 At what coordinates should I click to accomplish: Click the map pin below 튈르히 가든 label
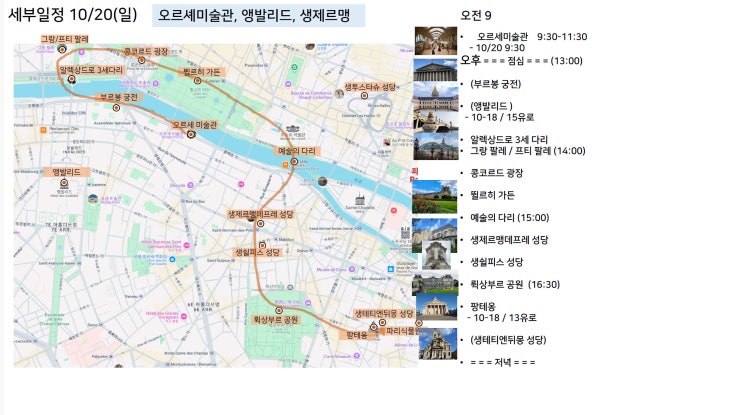point(197,81)
